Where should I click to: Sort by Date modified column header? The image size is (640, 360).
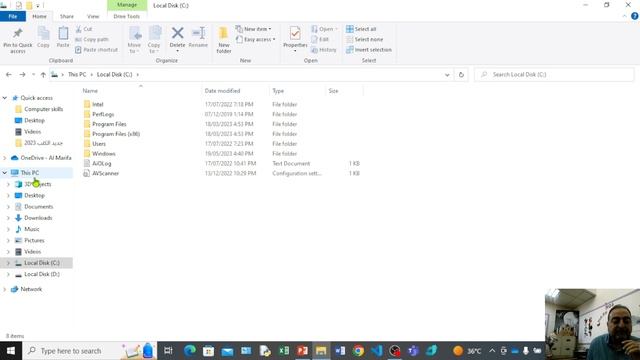click(x=222, y=91)
